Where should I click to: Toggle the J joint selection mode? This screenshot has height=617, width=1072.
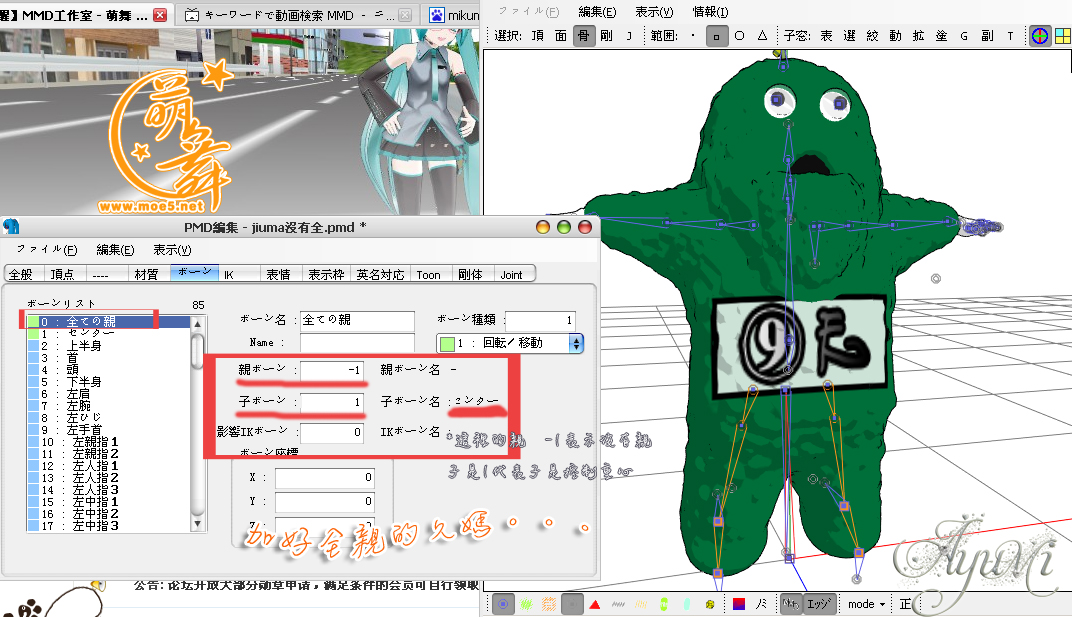coord(629,36)
